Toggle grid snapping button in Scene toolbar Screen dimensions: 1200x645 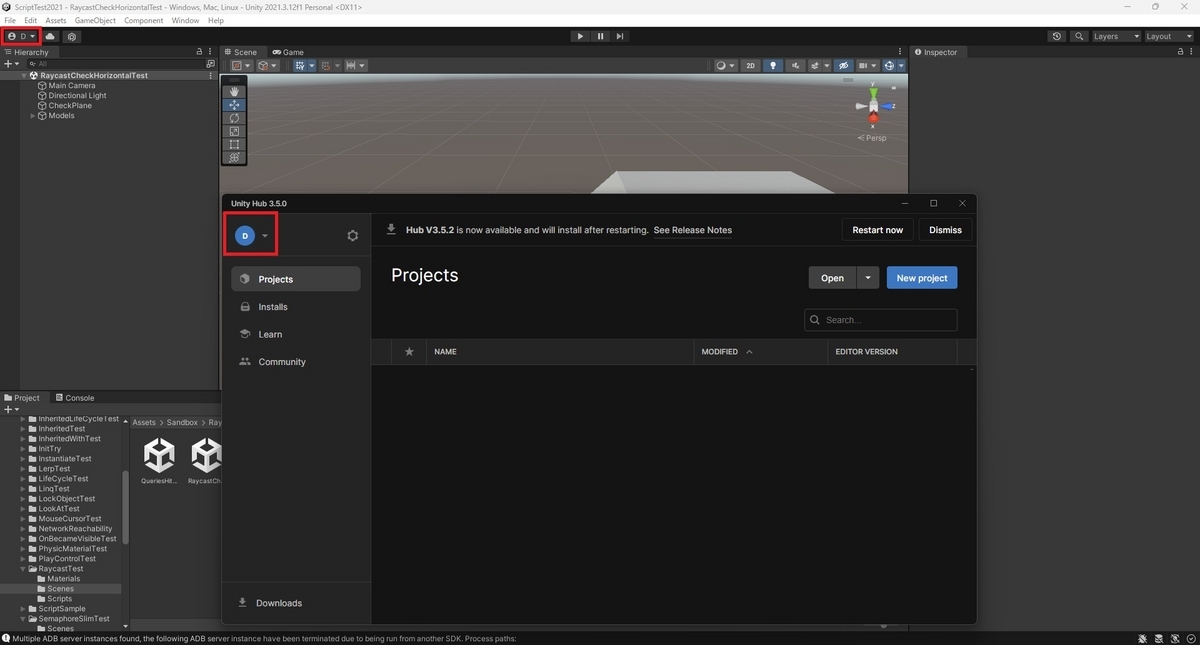coord(326,66)
